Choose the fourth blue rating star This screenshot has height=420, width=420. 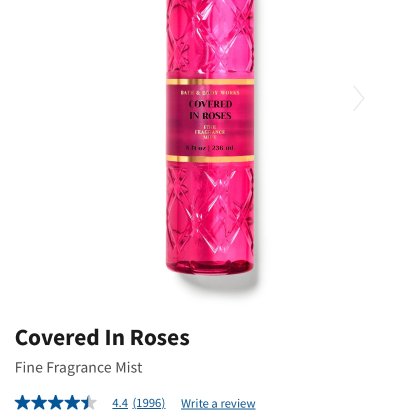coord(72,403)
